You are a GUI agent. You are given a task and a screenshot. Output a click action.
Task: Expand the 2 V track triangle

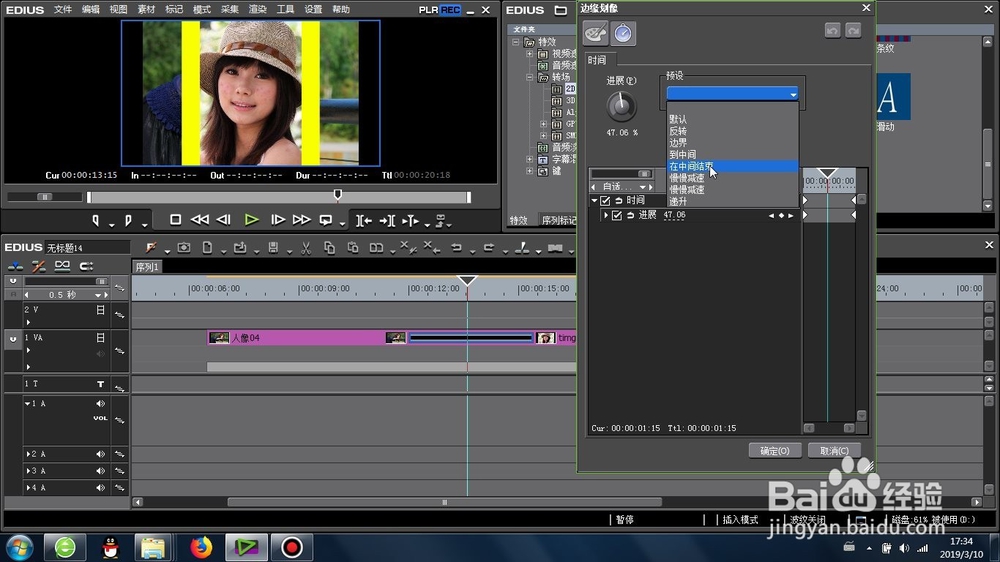click(28, 322)
